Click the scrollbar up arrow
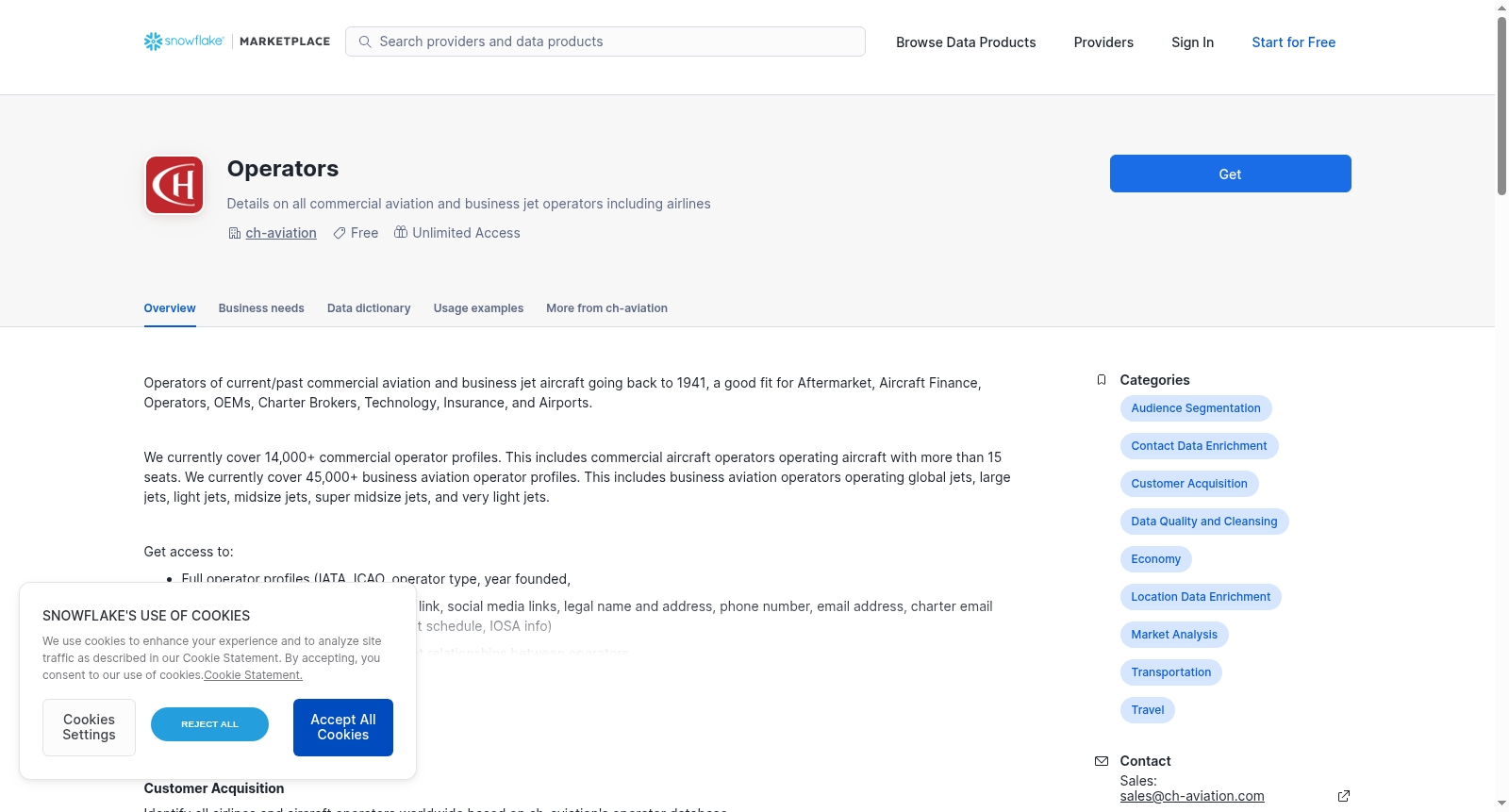The width and height of the screenshot is (1509, 812). [1501, 8]
